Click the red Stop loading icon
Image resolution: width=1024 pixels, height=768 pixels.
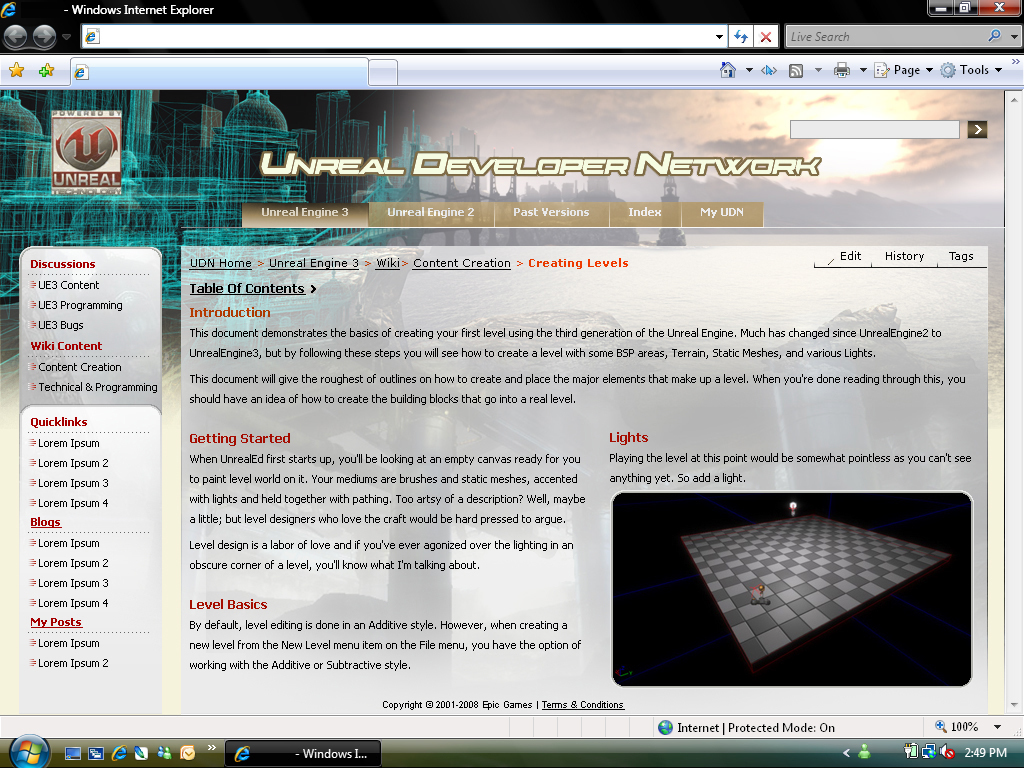click(766, 37)
